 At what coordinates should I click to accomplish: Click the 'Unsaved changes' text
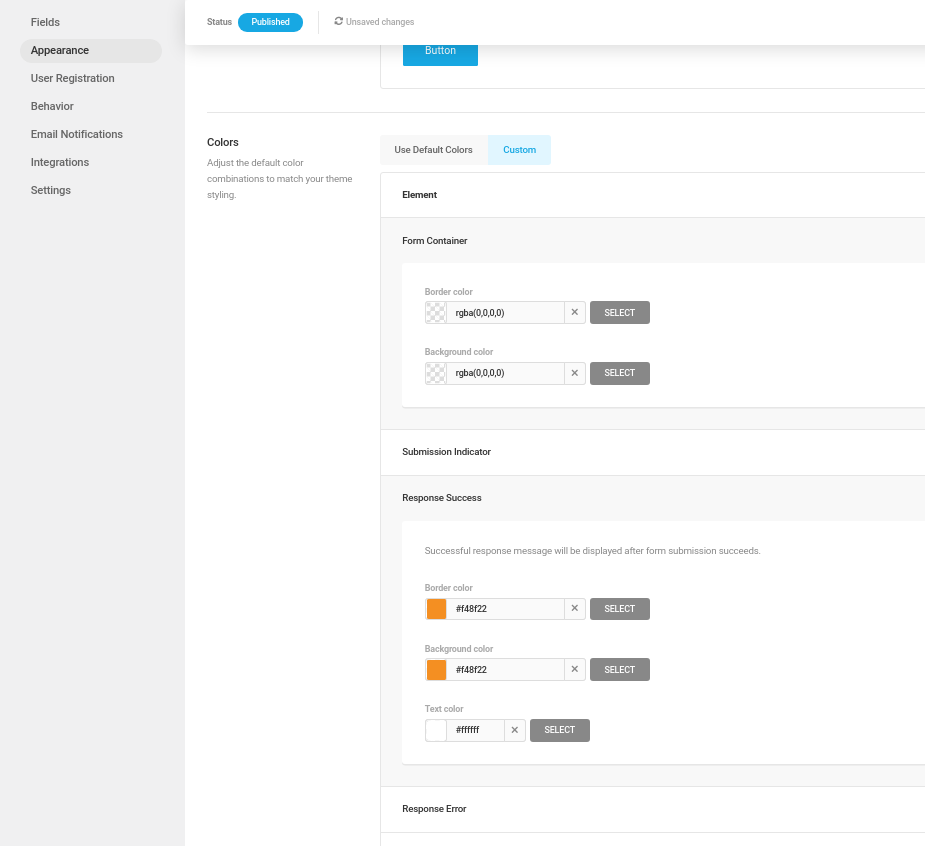(x=380, y=22)
